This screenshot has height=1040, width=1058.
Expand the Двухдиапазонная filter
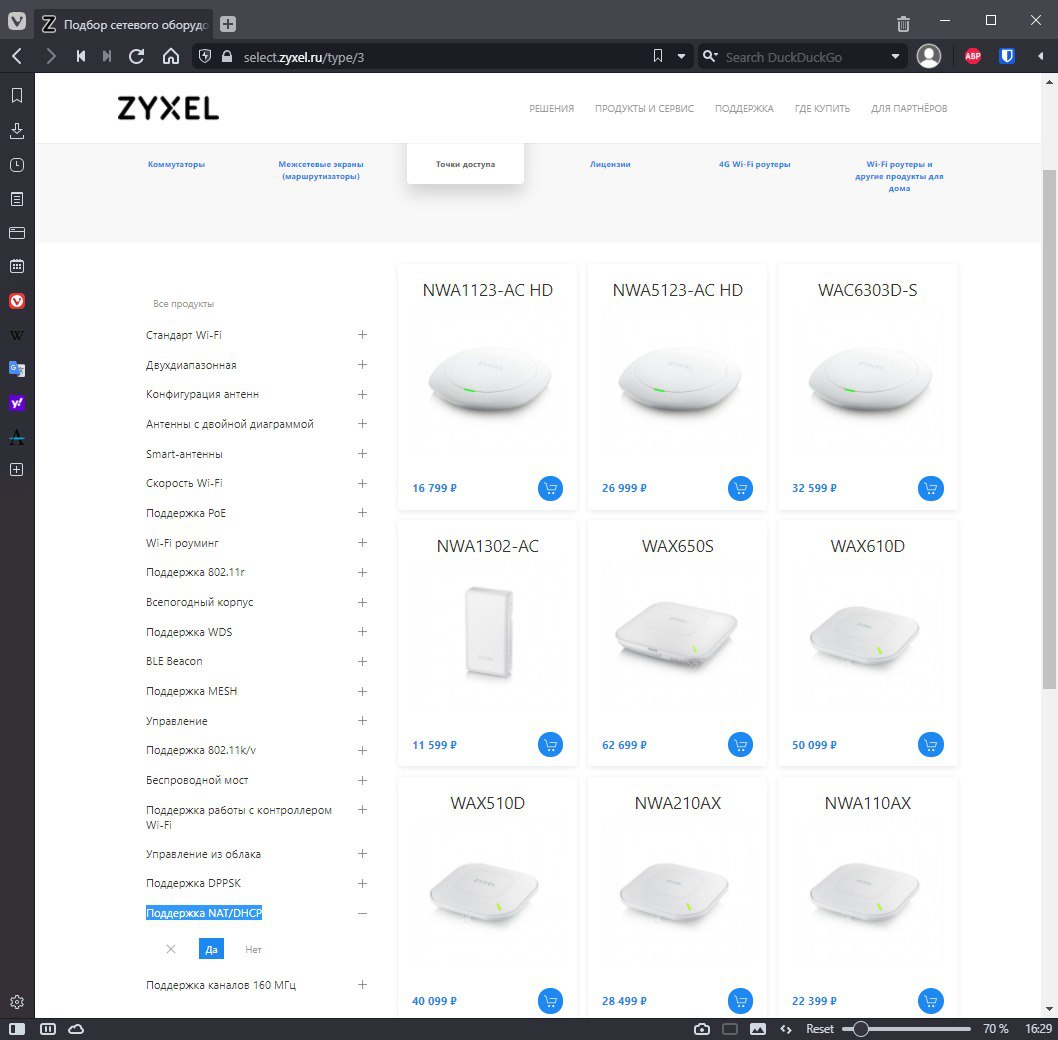point(362,364)
